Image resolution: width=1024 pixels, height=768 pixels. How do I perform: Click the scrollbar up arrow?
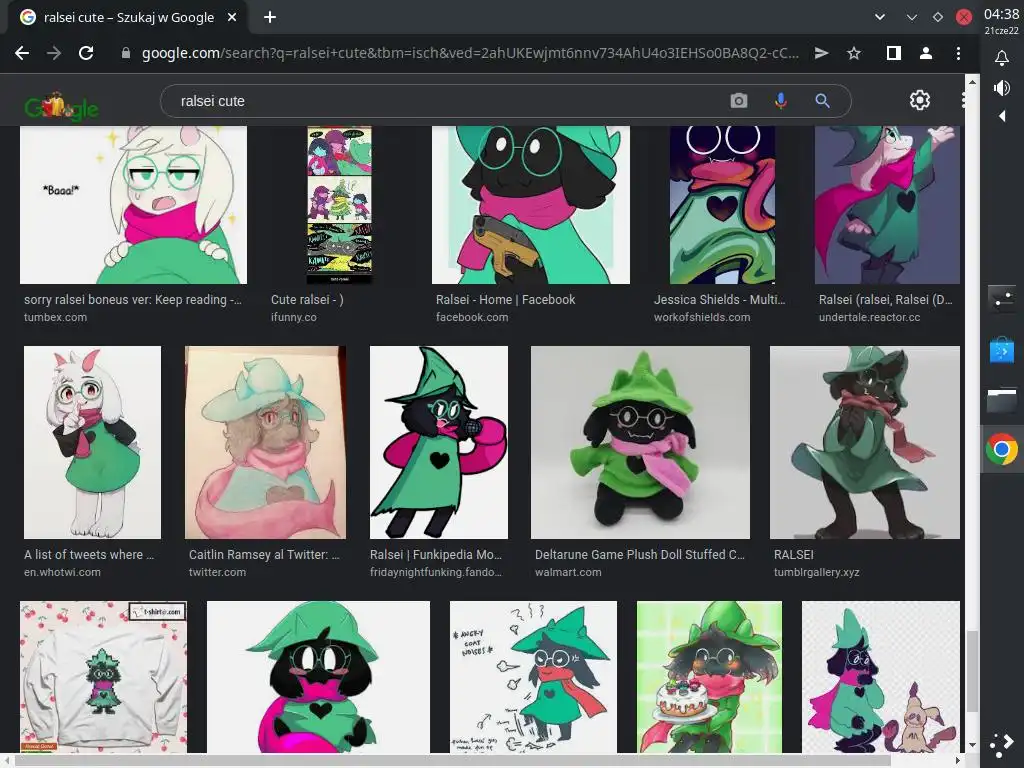pyautogui.click(x=972, y=82)
